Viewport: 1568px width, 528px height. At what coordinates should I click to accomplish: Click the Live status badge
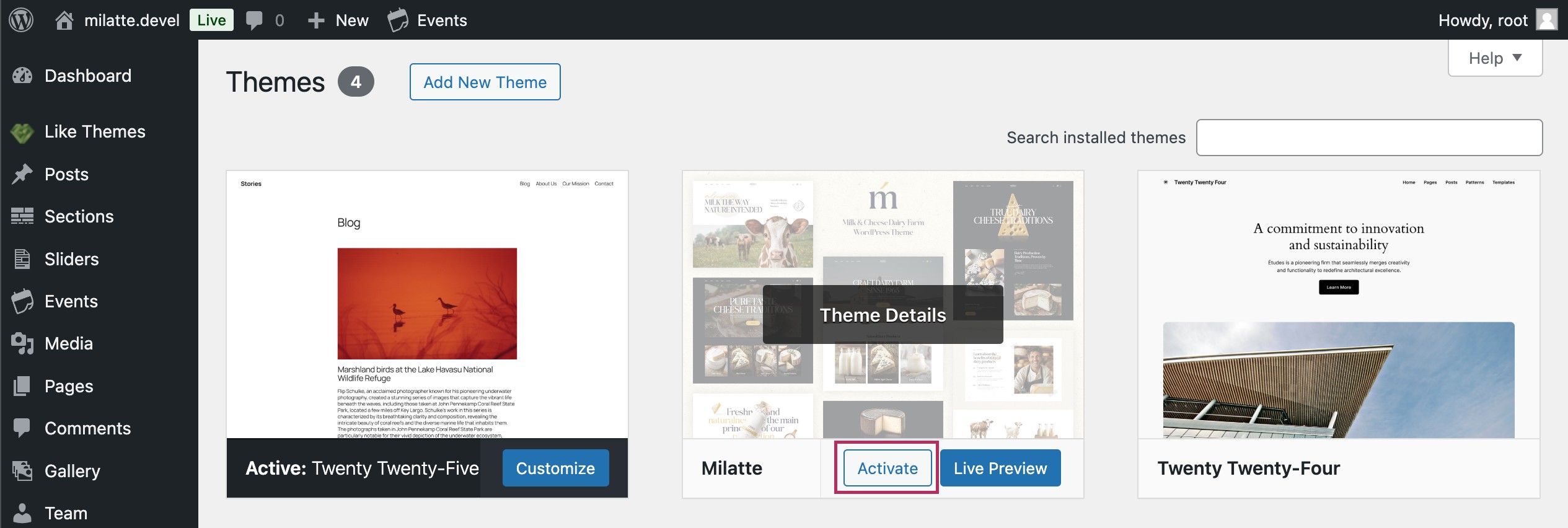[x=211, y=20]
